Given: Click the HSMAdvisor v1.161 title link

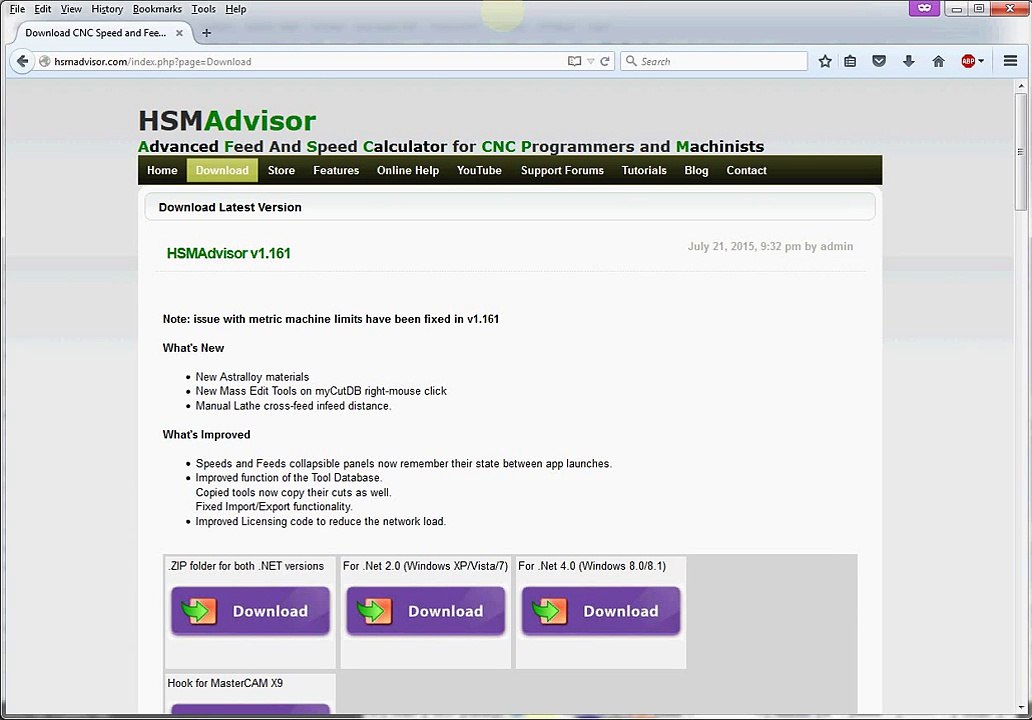Looking at the screenshot, I should tap(228, 253).
